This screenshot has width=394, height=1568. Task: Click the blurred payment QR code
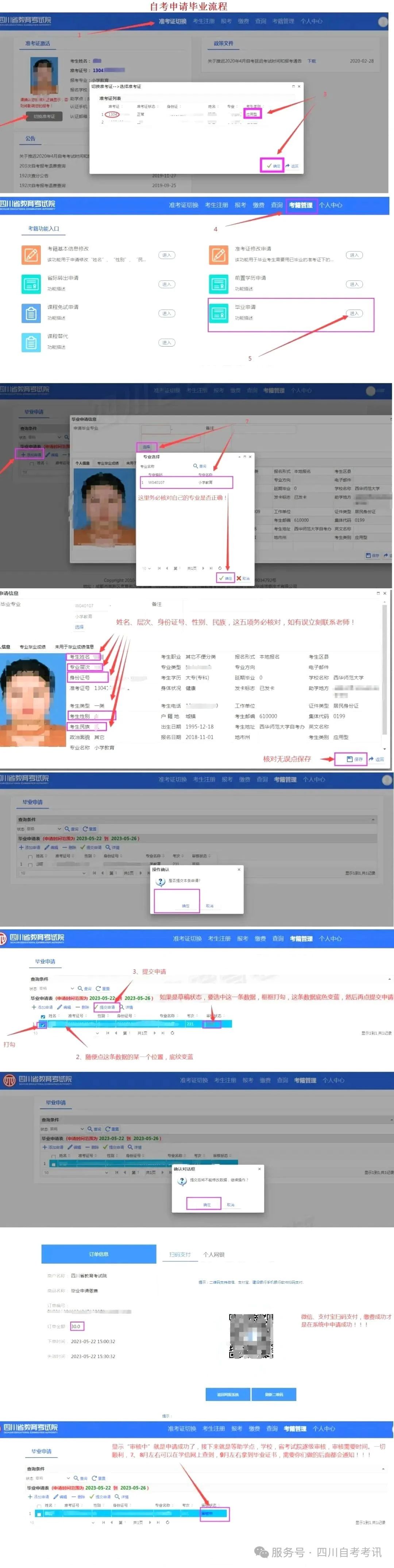coord(251,1336)
